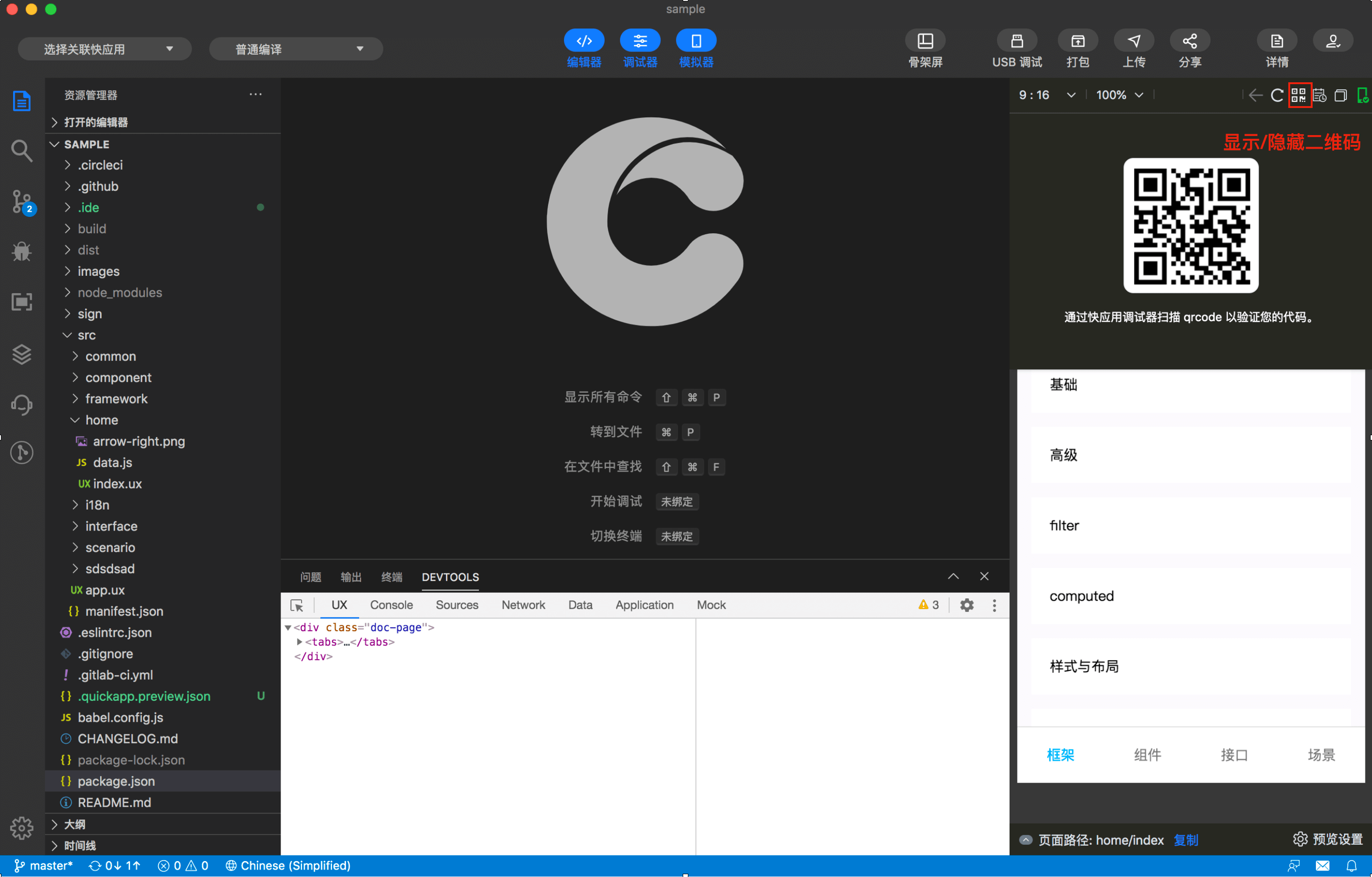Click the 预览设置 button
The height and width of the screenshot is (877, 1372).
pyautogui.click(x=1328, y=839)
